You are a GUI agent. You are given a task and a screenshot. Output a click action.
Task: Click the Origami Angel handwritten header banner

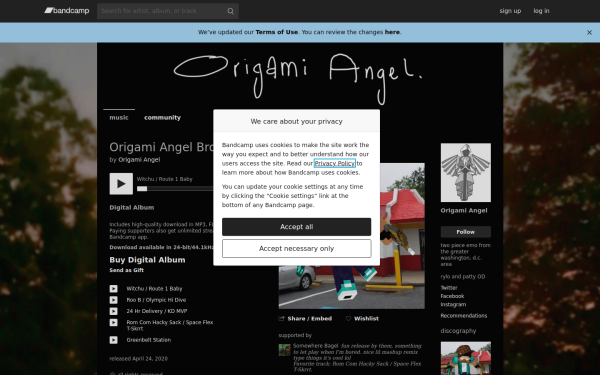point(298,78)
